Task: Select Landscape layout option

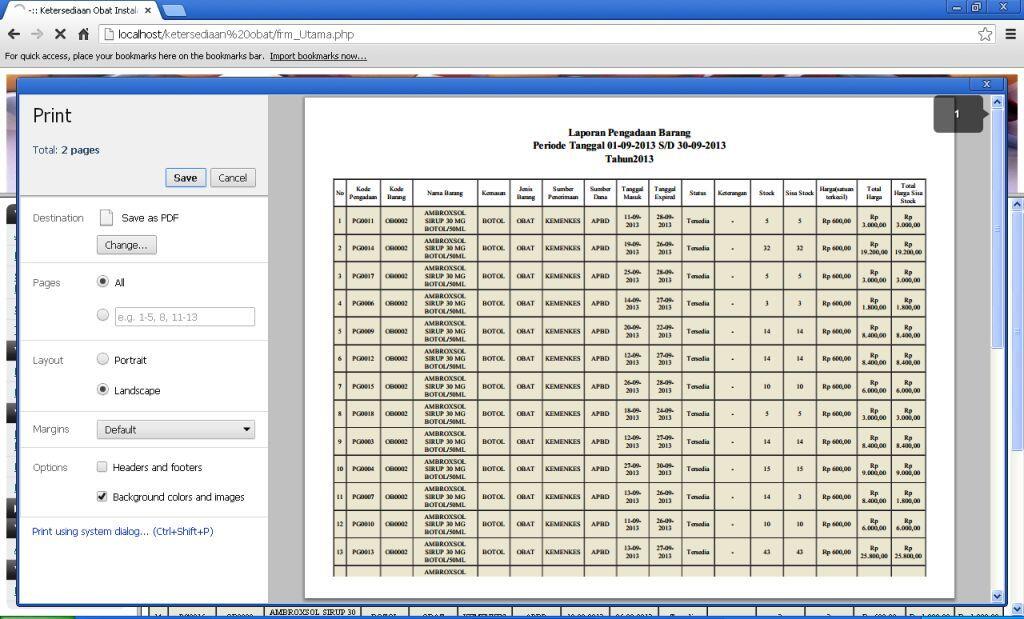Action: click(x=103, y=390)
